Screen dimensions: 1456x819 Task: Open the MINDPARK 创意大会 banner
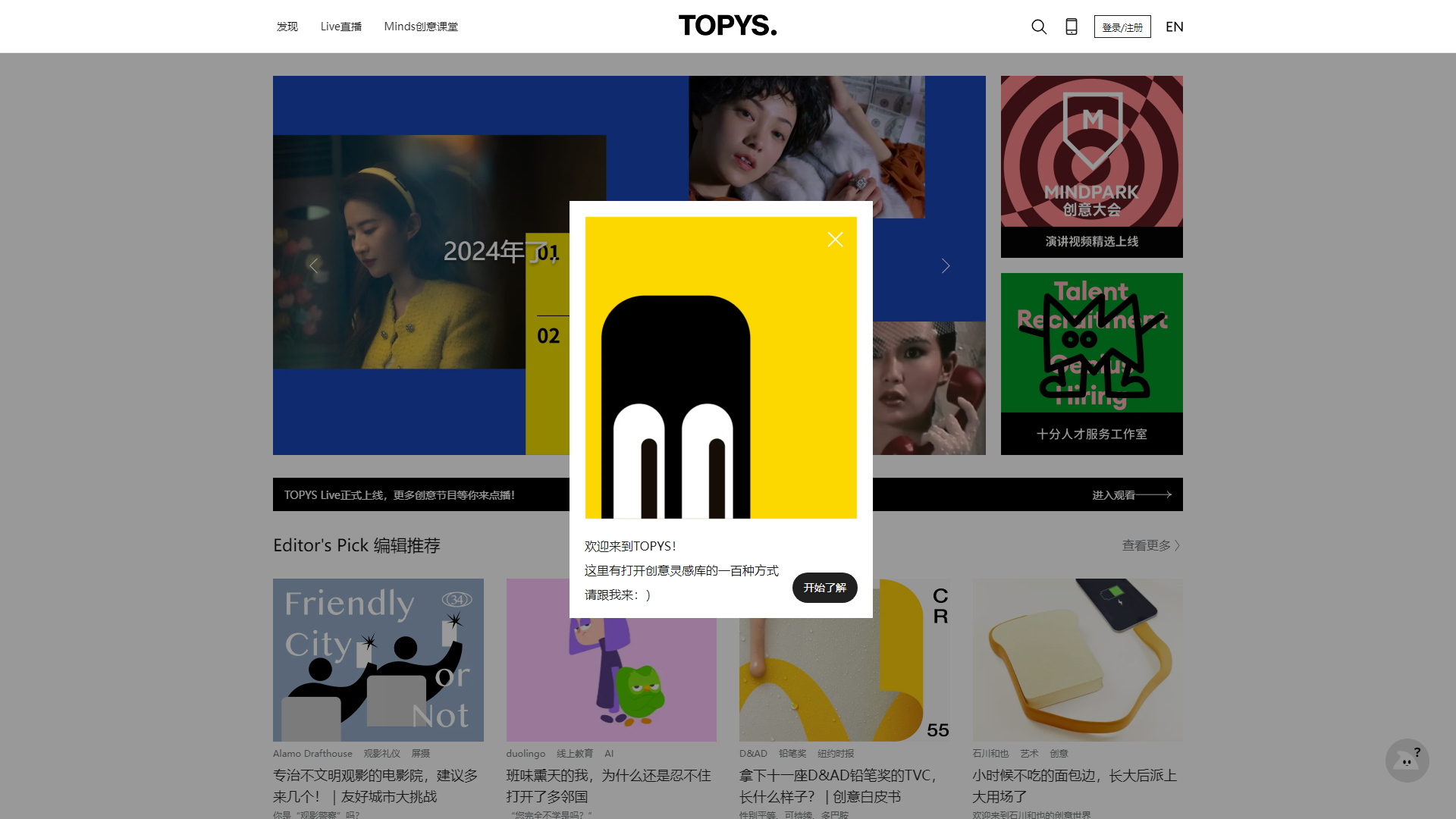click(x=1091, y=166)
